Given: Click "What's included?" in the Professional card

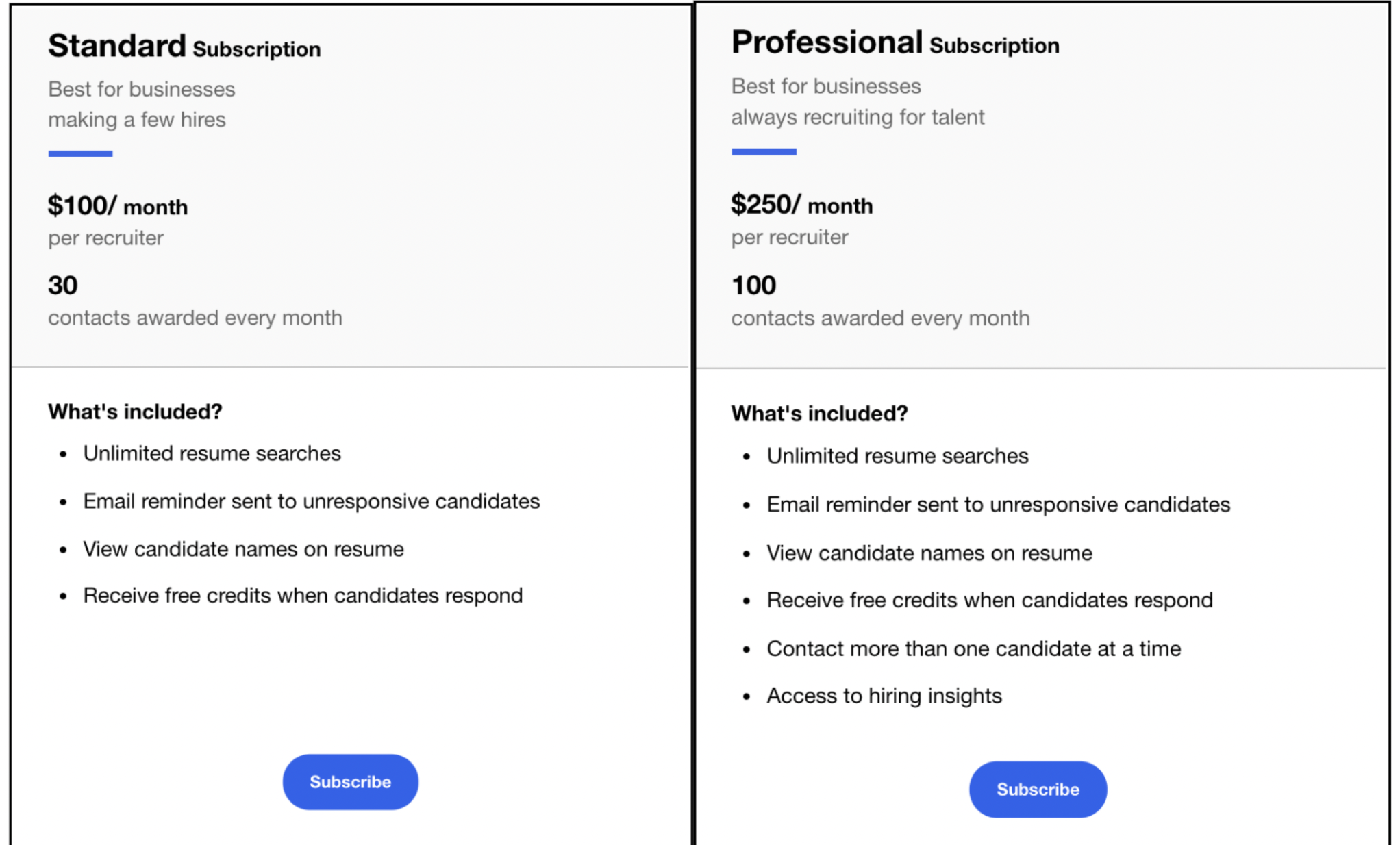Looking at the screenshot, I should coord(819,414).
